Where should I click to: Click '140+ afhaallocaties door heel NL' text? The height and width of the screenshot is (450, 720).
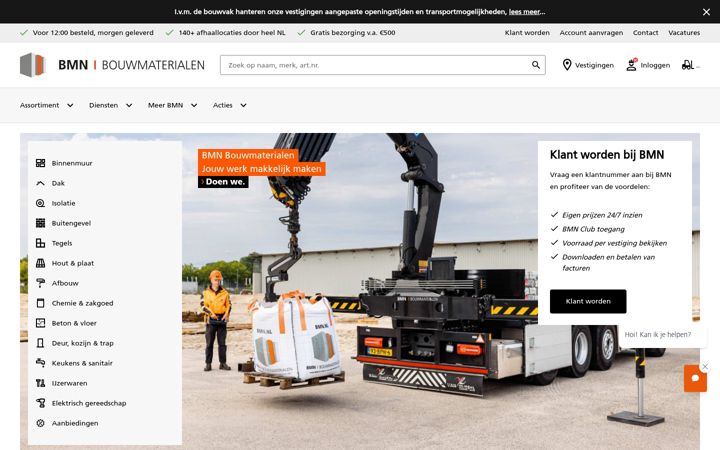point(232,33)
